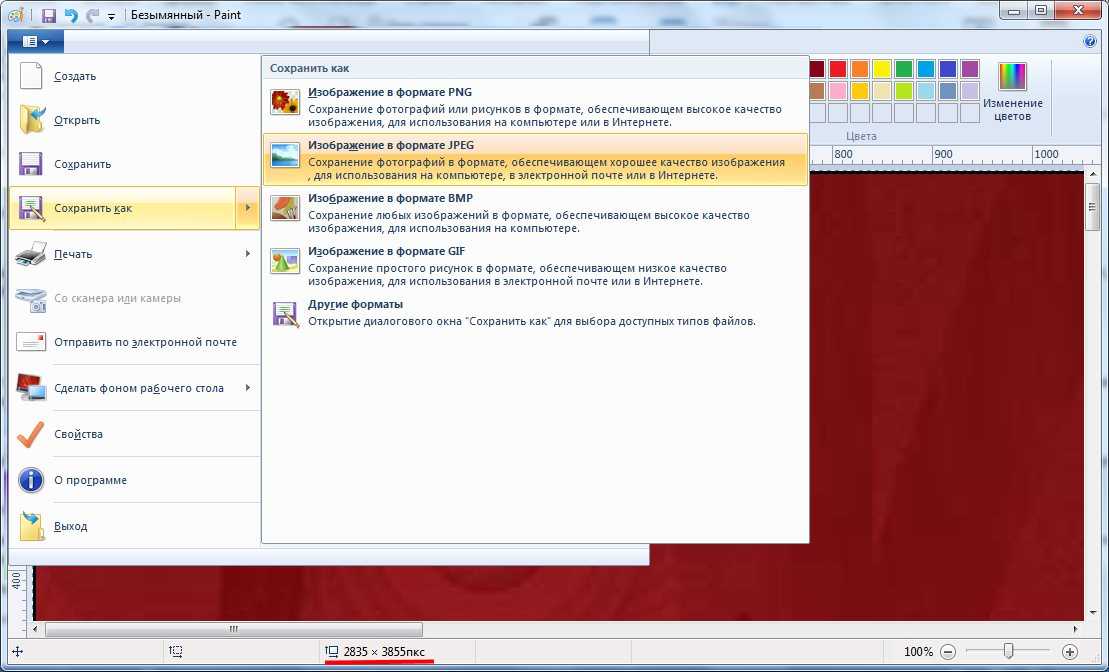Image resolution: width=1109 pixels, height=672 pixels.
Task: Pick the orange color swatch
Action: tap(860, 69)
